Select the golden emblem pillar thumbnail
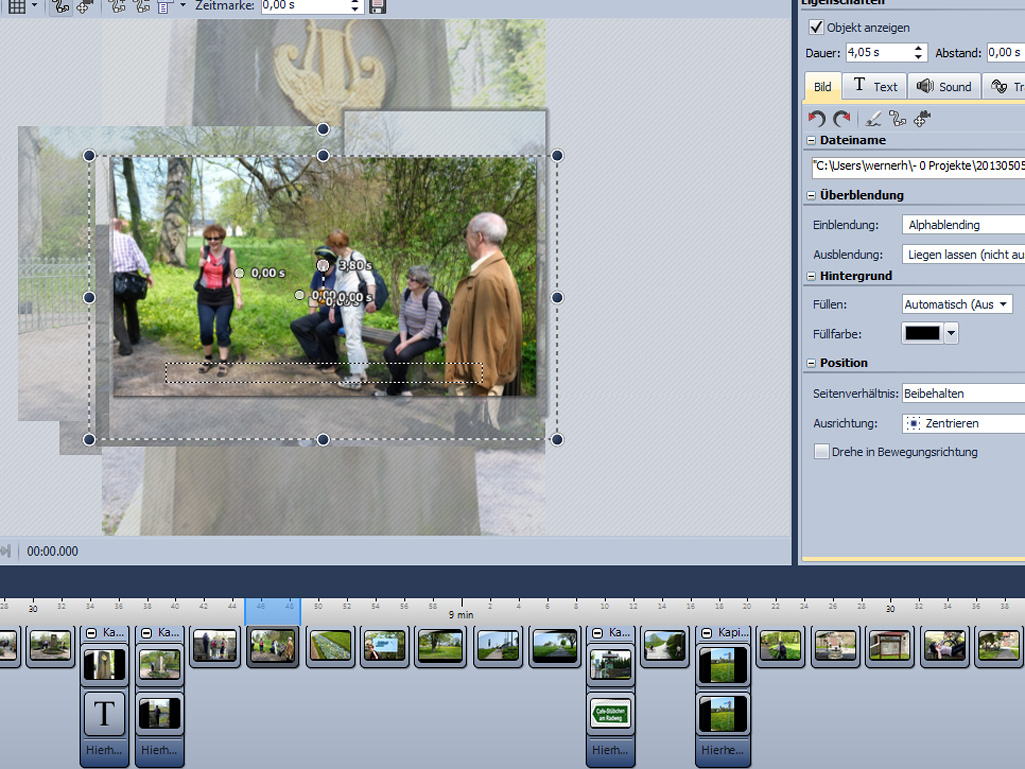Viewport: 1025px width, 769px height. 105,664
